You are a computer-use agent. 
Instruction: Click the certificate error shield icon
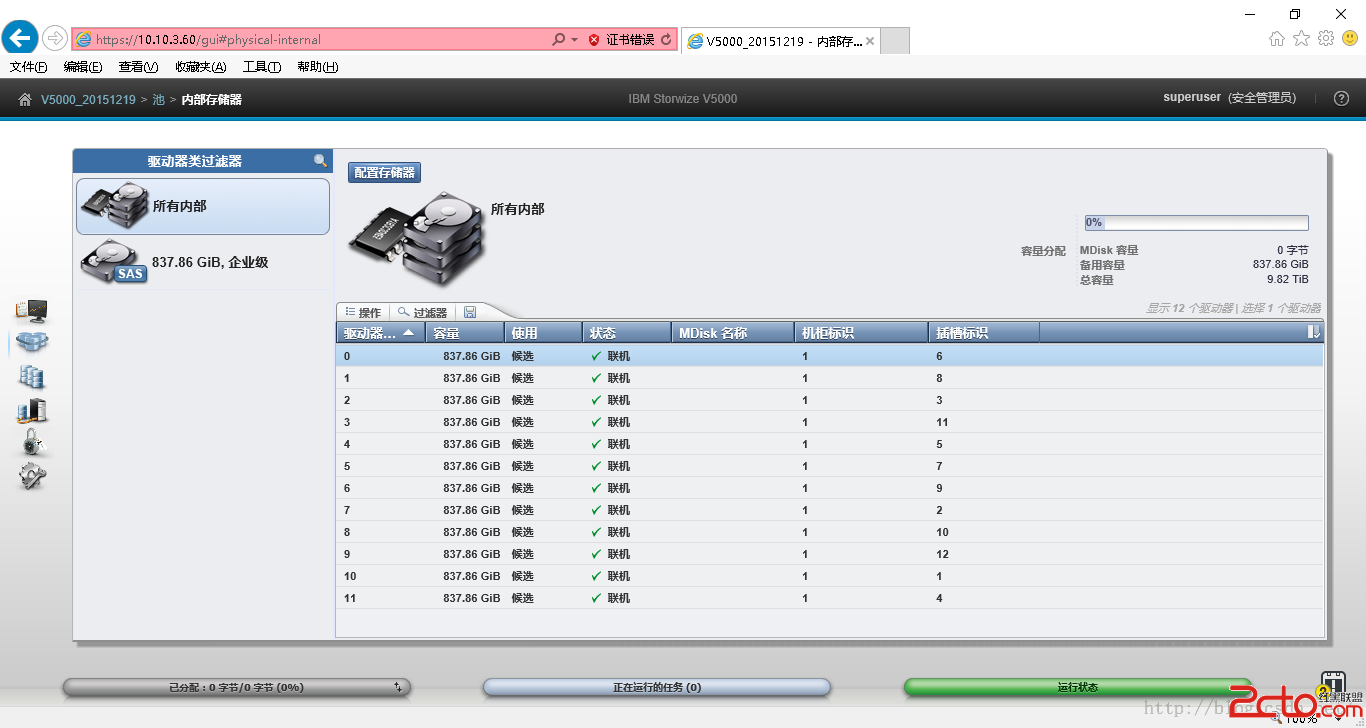(594, 40)
